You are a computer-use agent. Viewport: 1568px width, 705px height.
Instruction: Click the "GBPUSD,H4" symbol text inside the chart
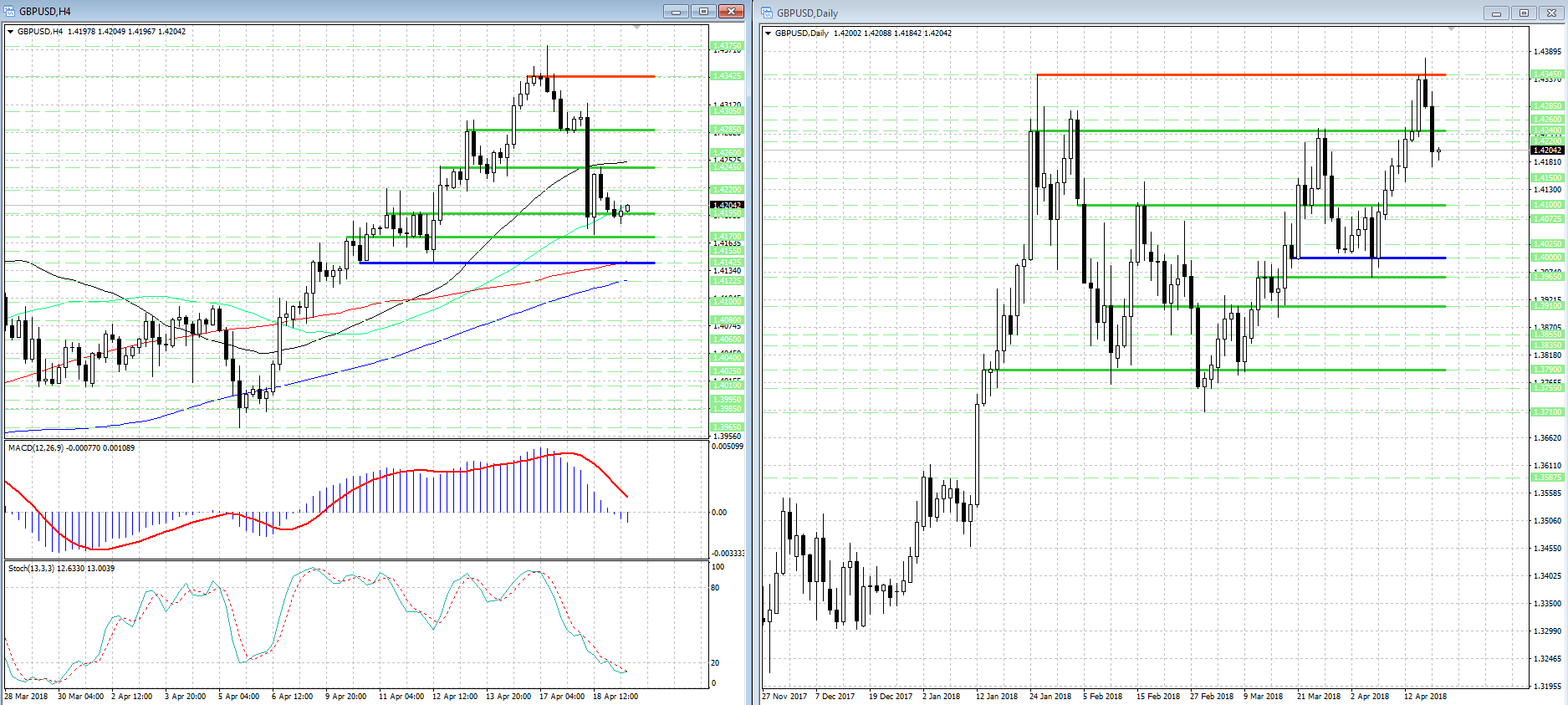[40, 32]
